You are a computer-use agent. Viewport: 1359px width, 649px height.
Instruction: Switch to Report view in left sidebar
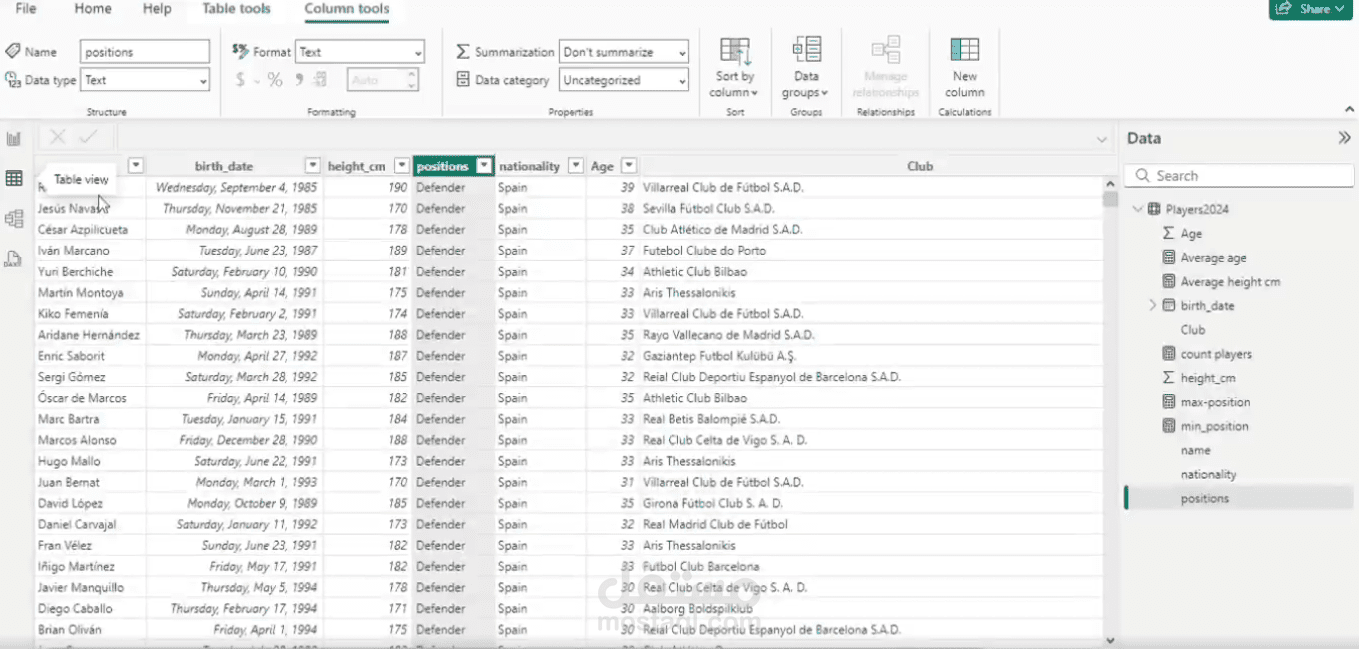point(14,139)
